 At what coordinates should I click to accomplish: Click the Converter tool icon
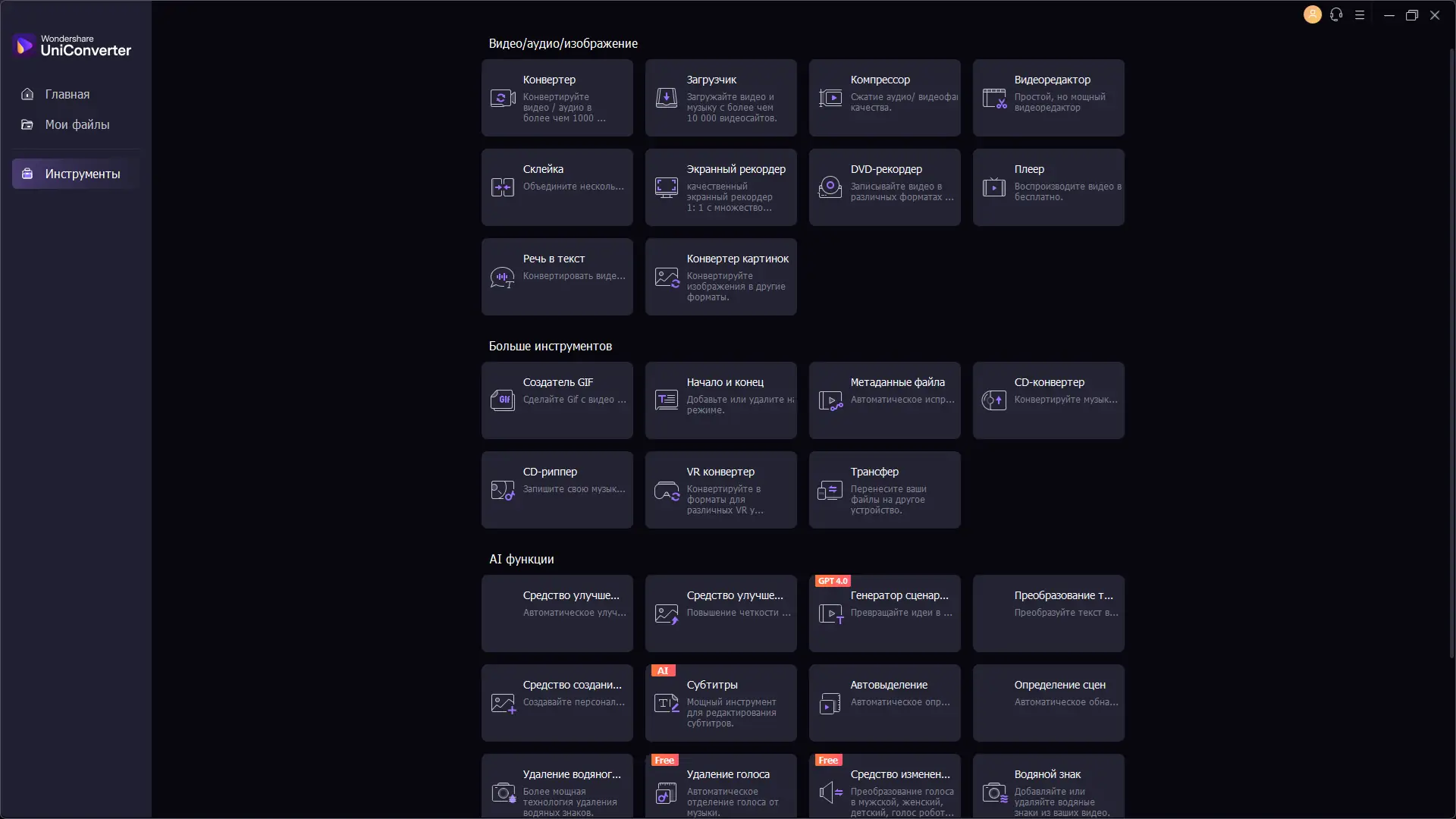(502, 98)
